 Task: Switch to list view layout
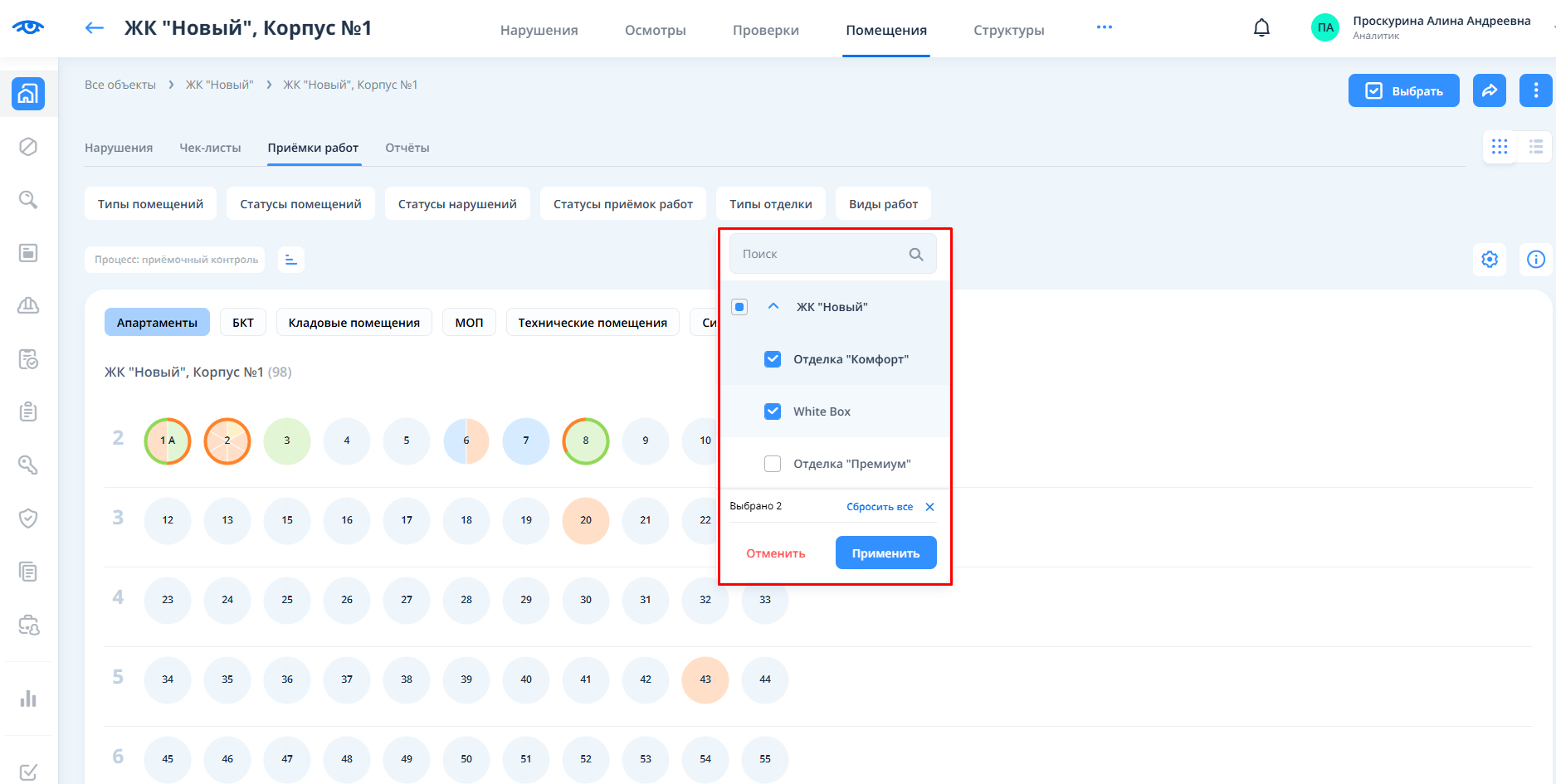pyautogui.click(x=1535, y=147)
